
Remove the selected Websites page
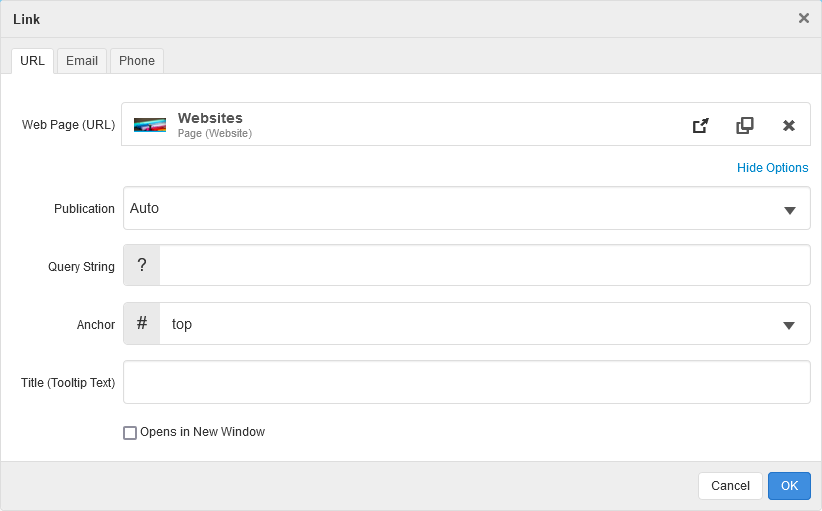click(x=789, y=125)
